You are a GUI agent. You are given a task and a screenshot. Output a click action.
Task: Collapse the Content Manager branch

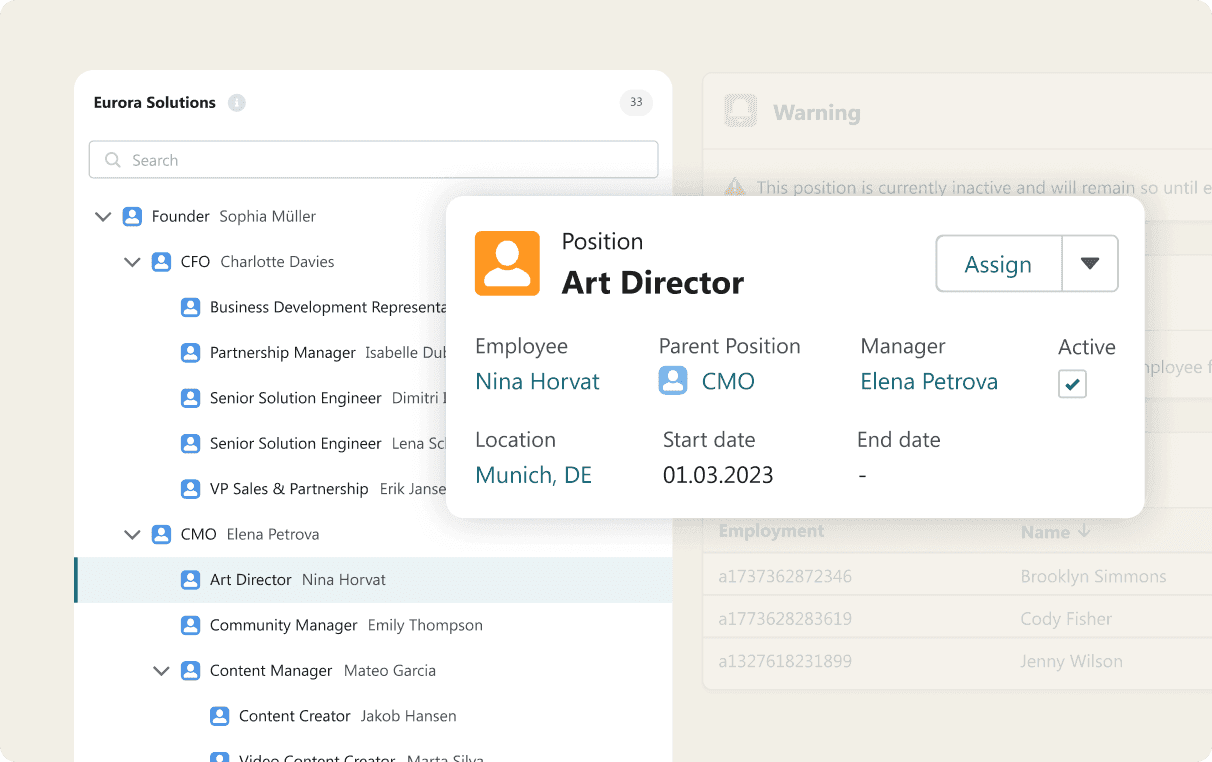161,671
